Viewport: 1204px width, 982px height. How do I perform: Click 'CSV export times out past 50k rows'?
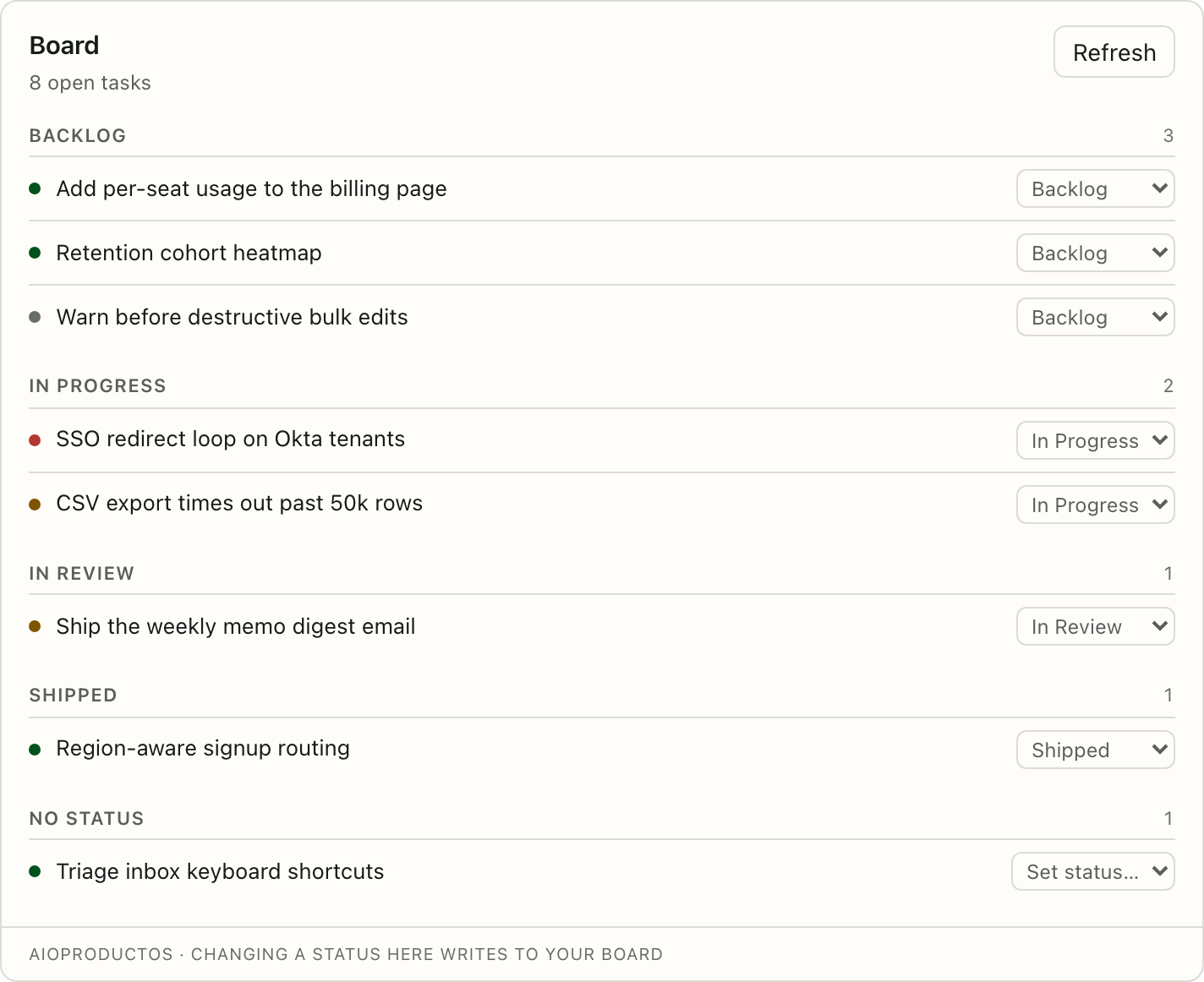click(x=239, y=503)
